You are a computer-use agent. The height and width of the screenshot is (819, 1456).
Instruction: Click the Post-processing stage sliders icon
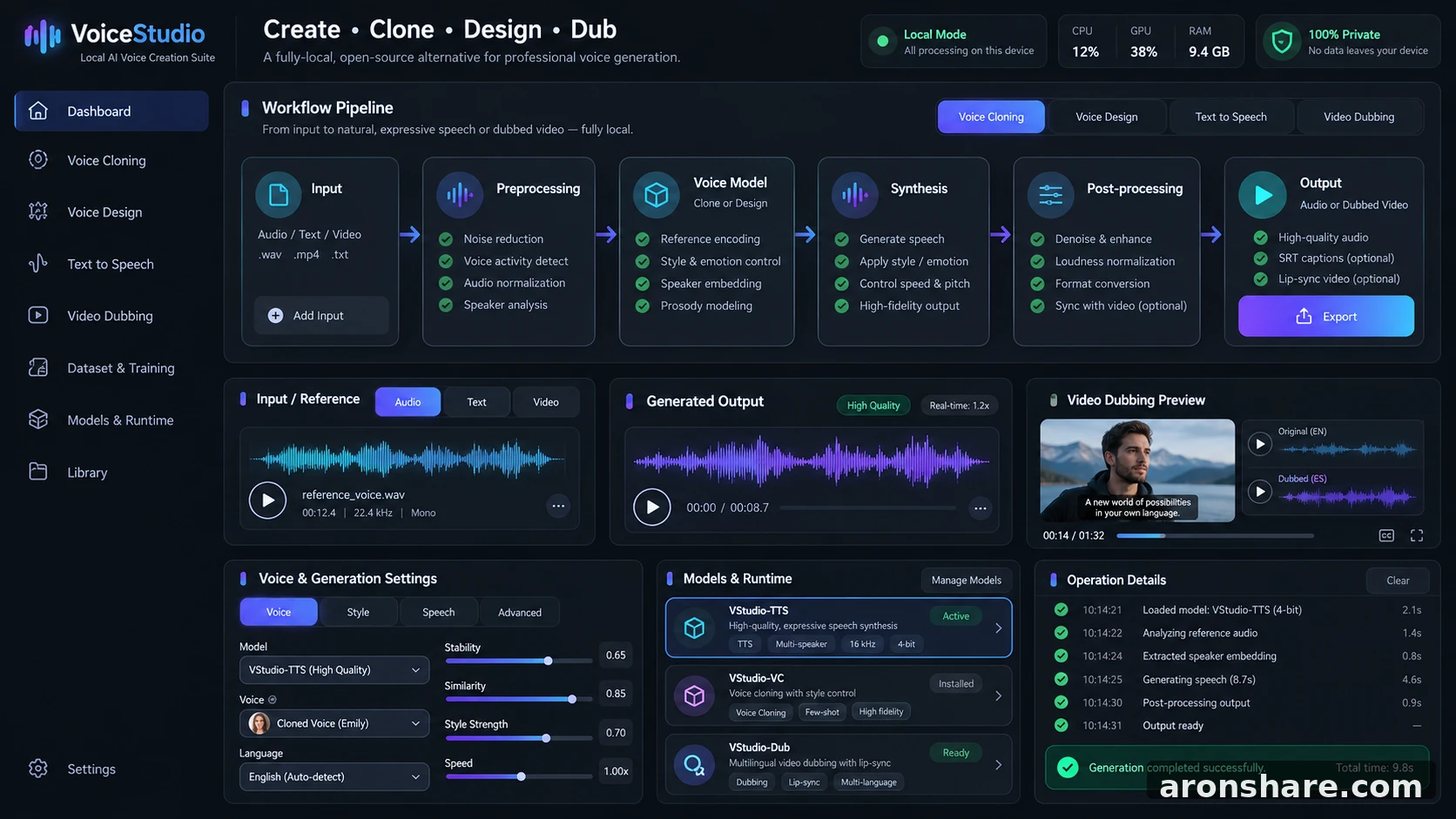[1051, 195]
